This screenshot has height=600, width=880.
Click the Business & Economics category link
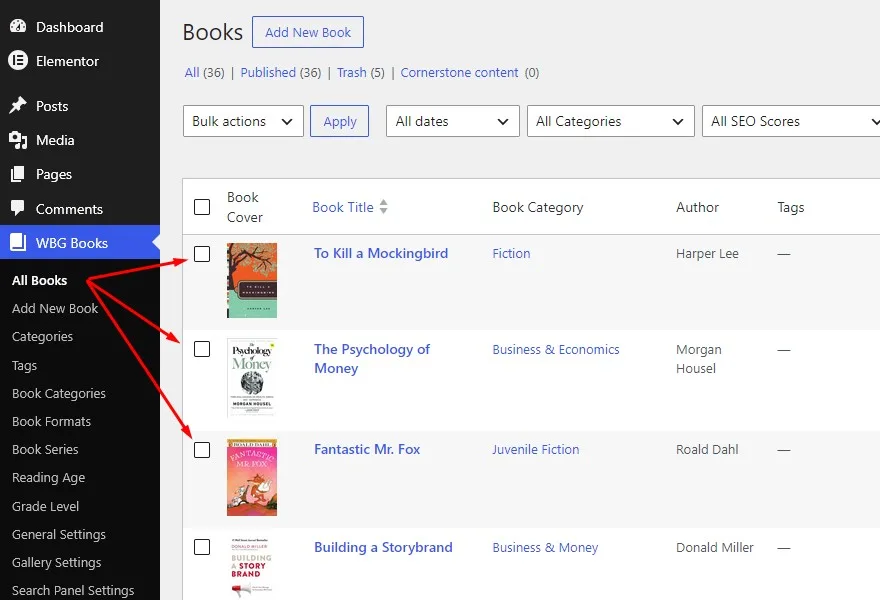(x=556, y=349)
